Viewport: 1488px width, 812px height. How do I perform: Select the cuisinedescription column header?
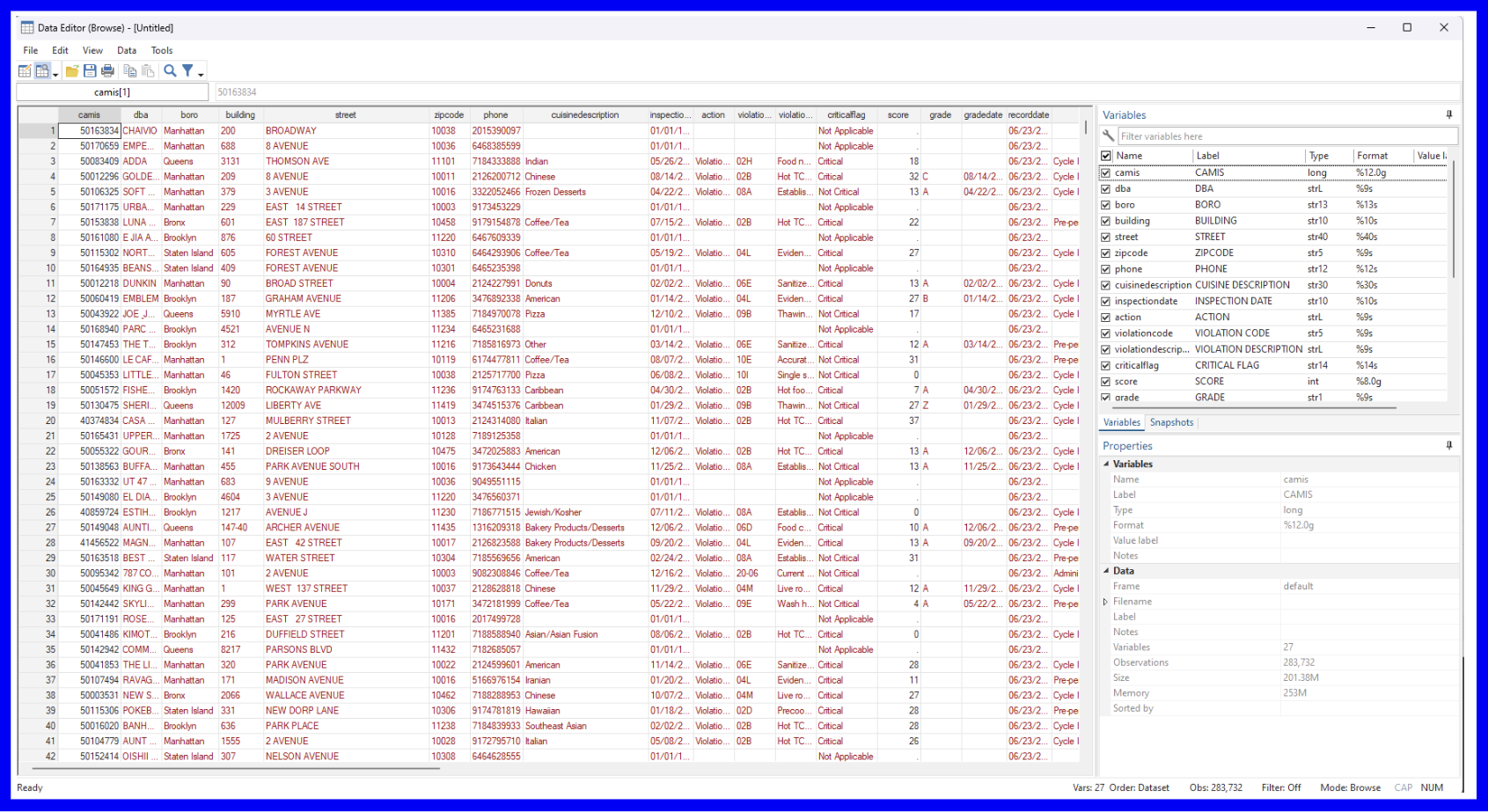585,115
